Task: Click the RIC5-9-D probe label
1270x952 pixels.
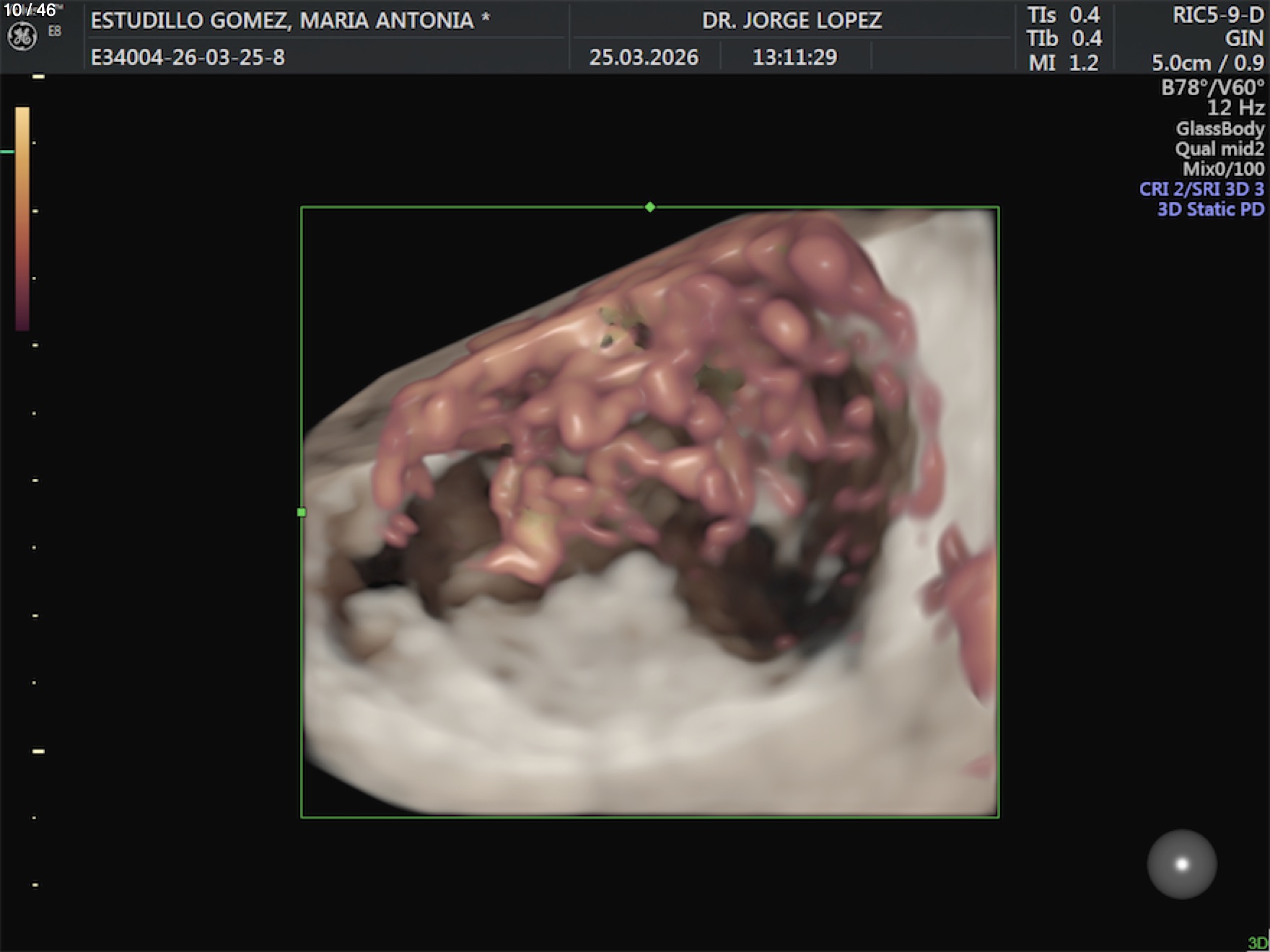Action: pyautogui.click(x=1218, y=15)
